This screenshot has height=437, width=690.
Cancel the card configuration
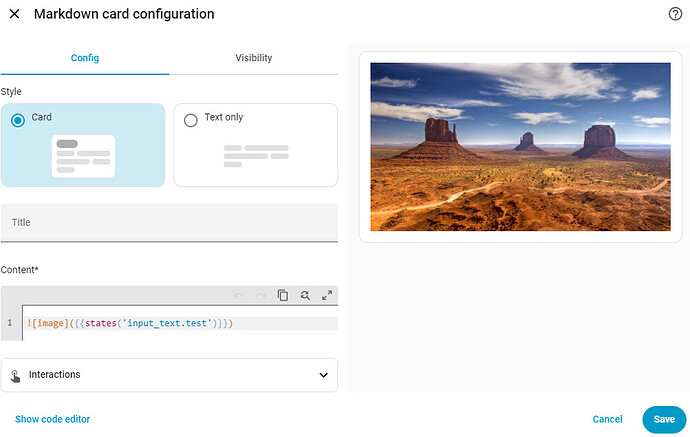(x=607, y=419)
